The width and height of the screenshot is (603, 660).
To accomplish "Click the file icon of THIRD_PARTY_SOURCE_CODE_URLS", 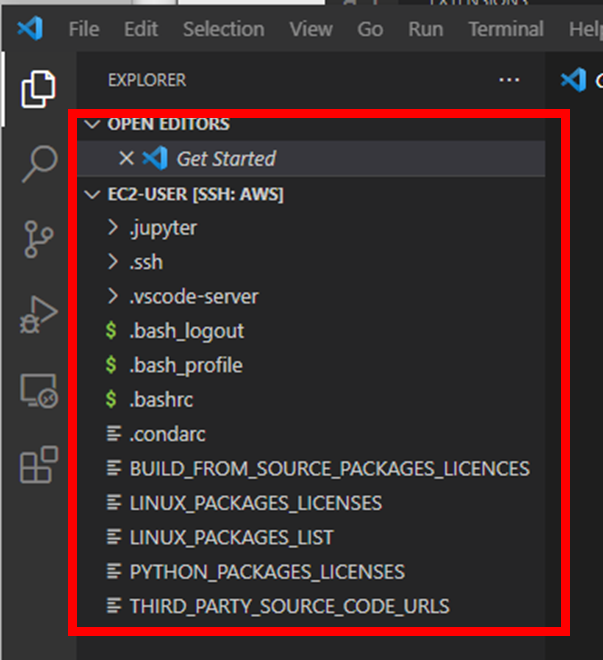I will click(114, 606).
